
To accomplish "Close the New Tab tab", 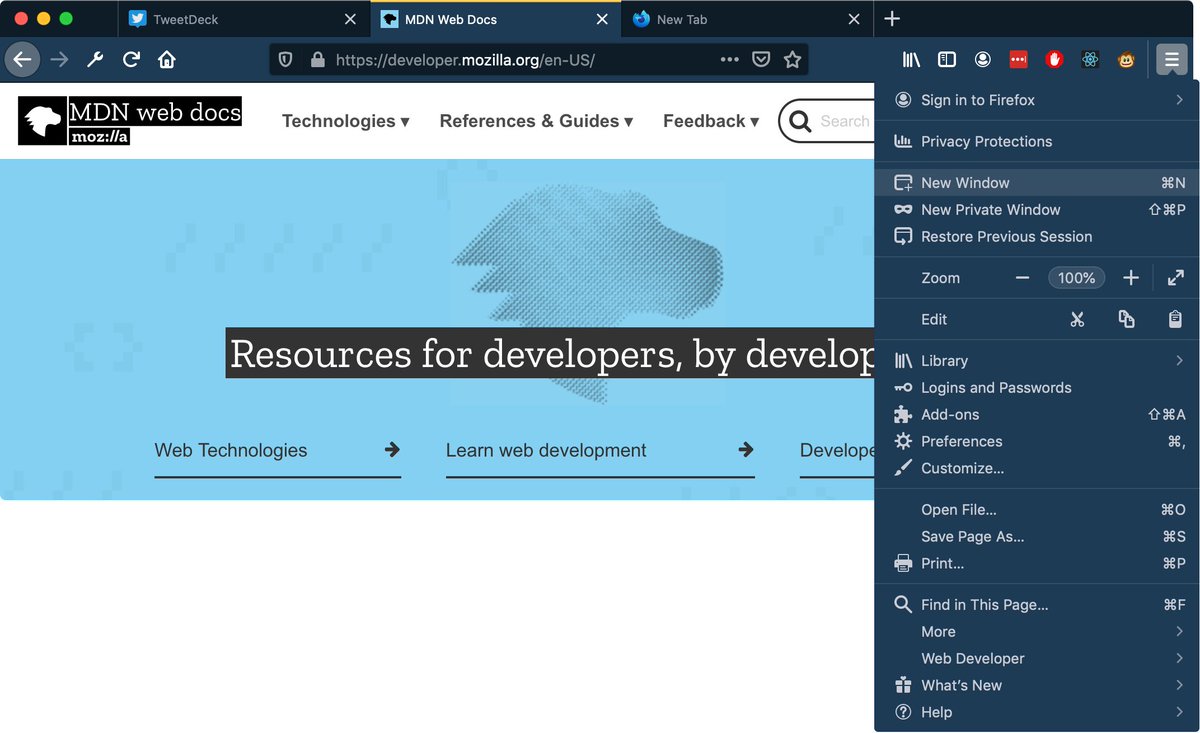I will (x=854, y=19).
